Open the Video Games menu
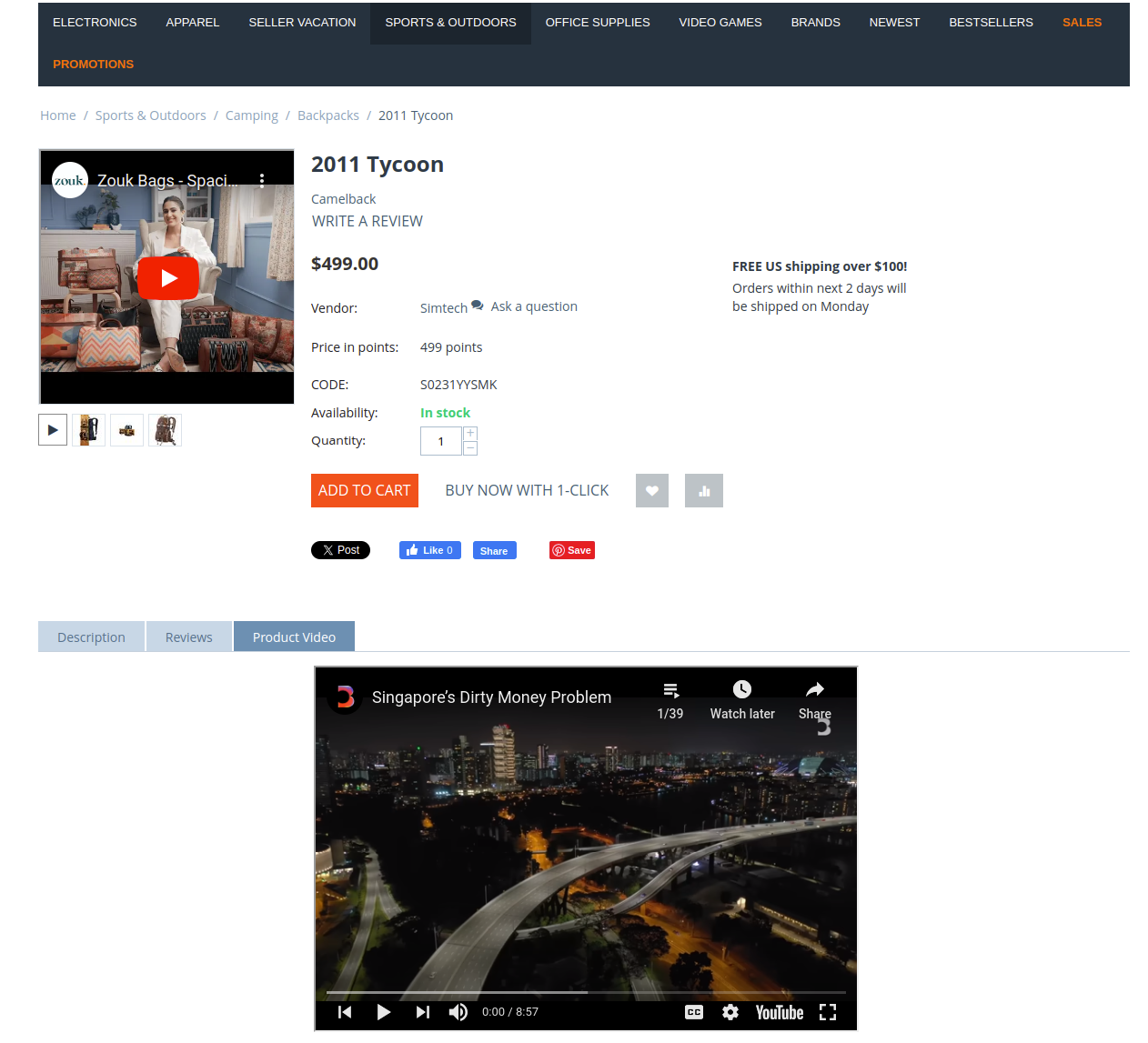1148x1043 pixels. [720, 23]
